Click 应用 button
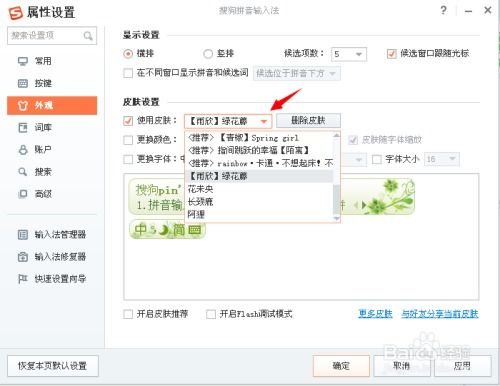Screen dimensions: 500x386 pos(462,366)
